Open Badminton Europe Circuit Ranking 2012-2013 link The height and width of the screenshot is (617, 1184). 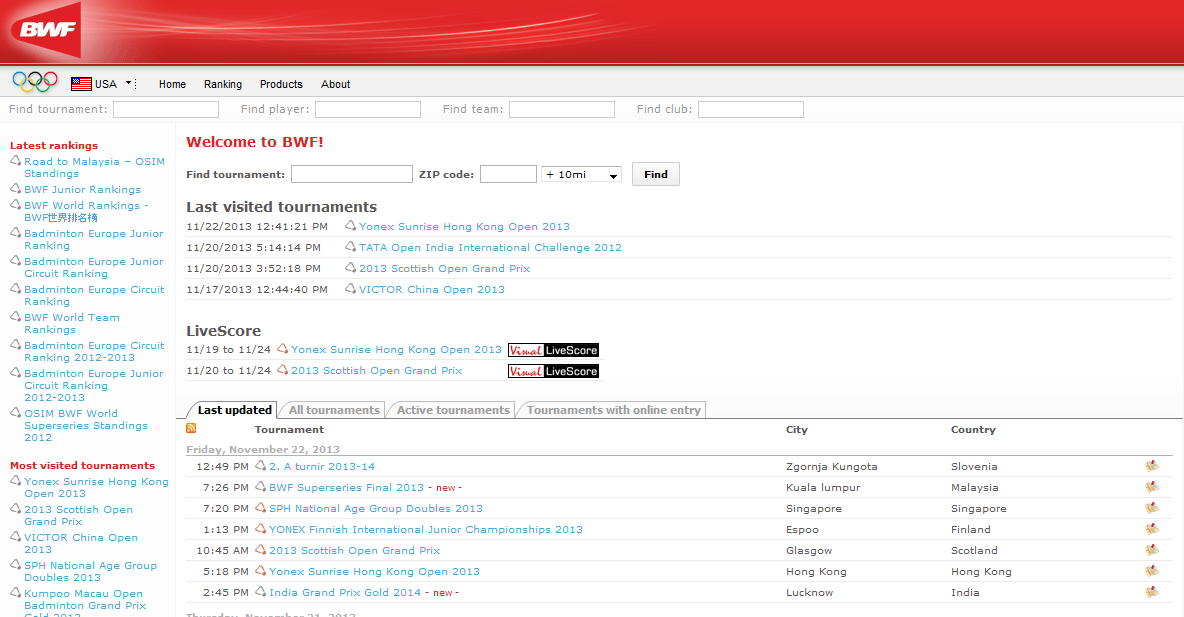pos(94,351)
